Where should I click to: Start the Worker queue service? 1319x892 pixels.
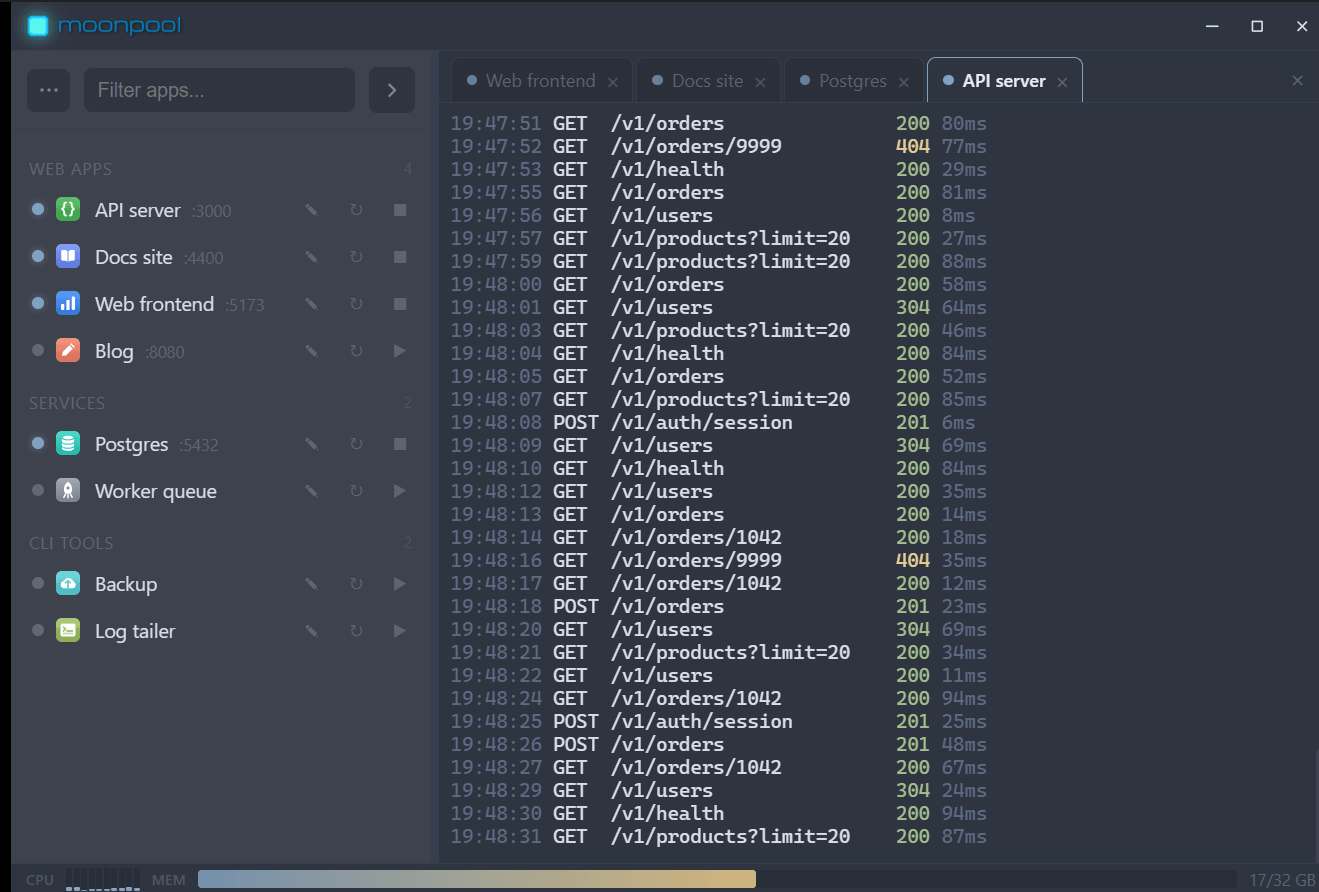coord(400,491)
